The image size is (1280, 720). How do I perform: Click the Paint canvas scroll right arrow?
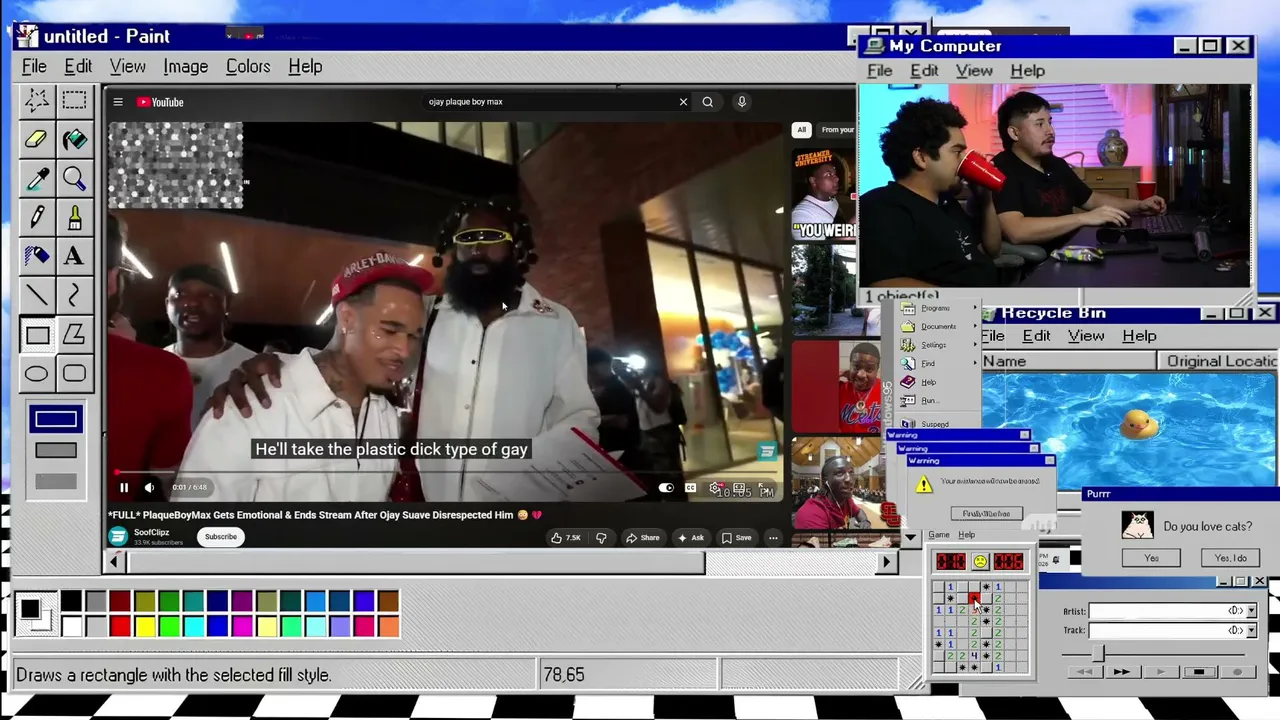coord(886,563)
